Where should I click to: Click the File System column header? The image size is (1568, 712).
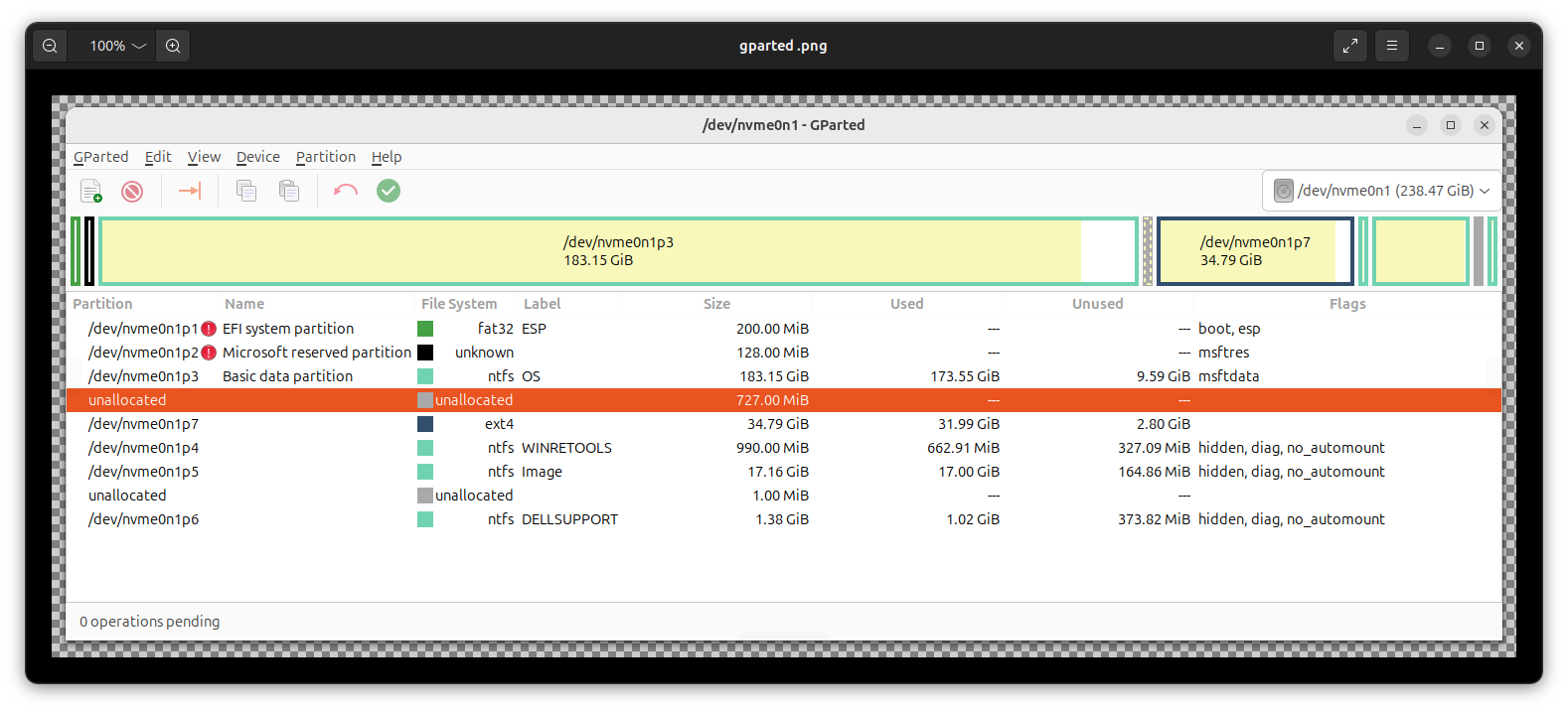coord(458,304)
